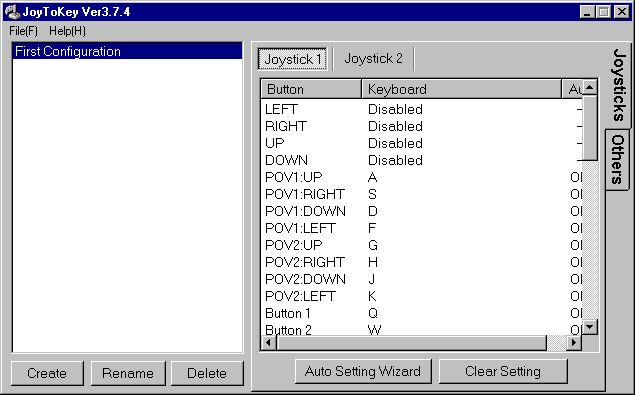
Task: Click the vertical scrollbar up arrow
Action: 590,87
